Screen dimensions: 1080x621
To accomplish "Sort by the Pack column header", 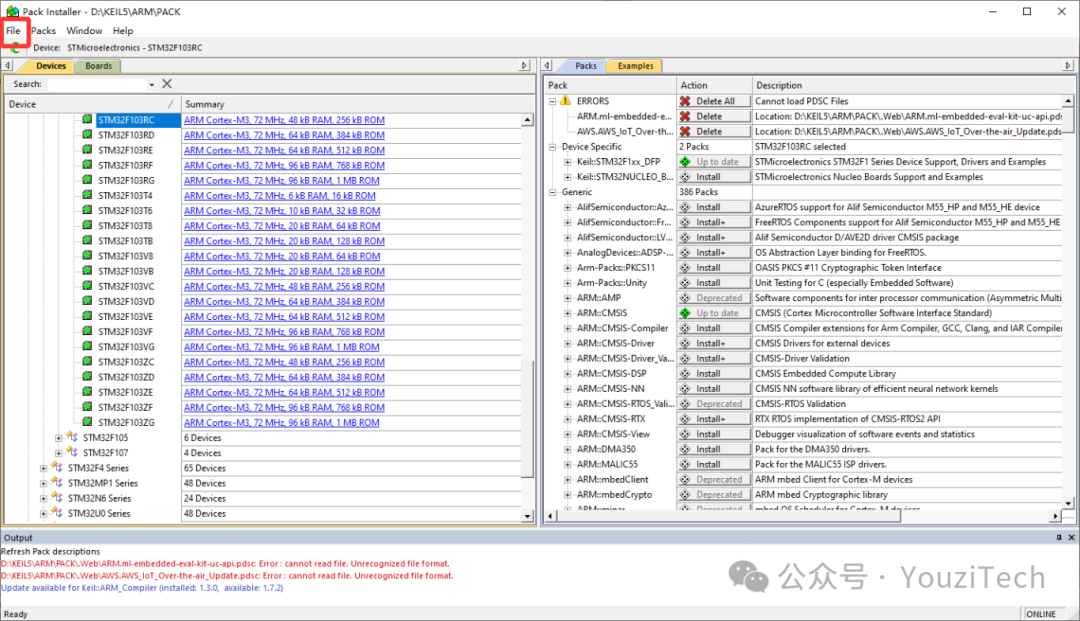I will click(x=610, y=85).
